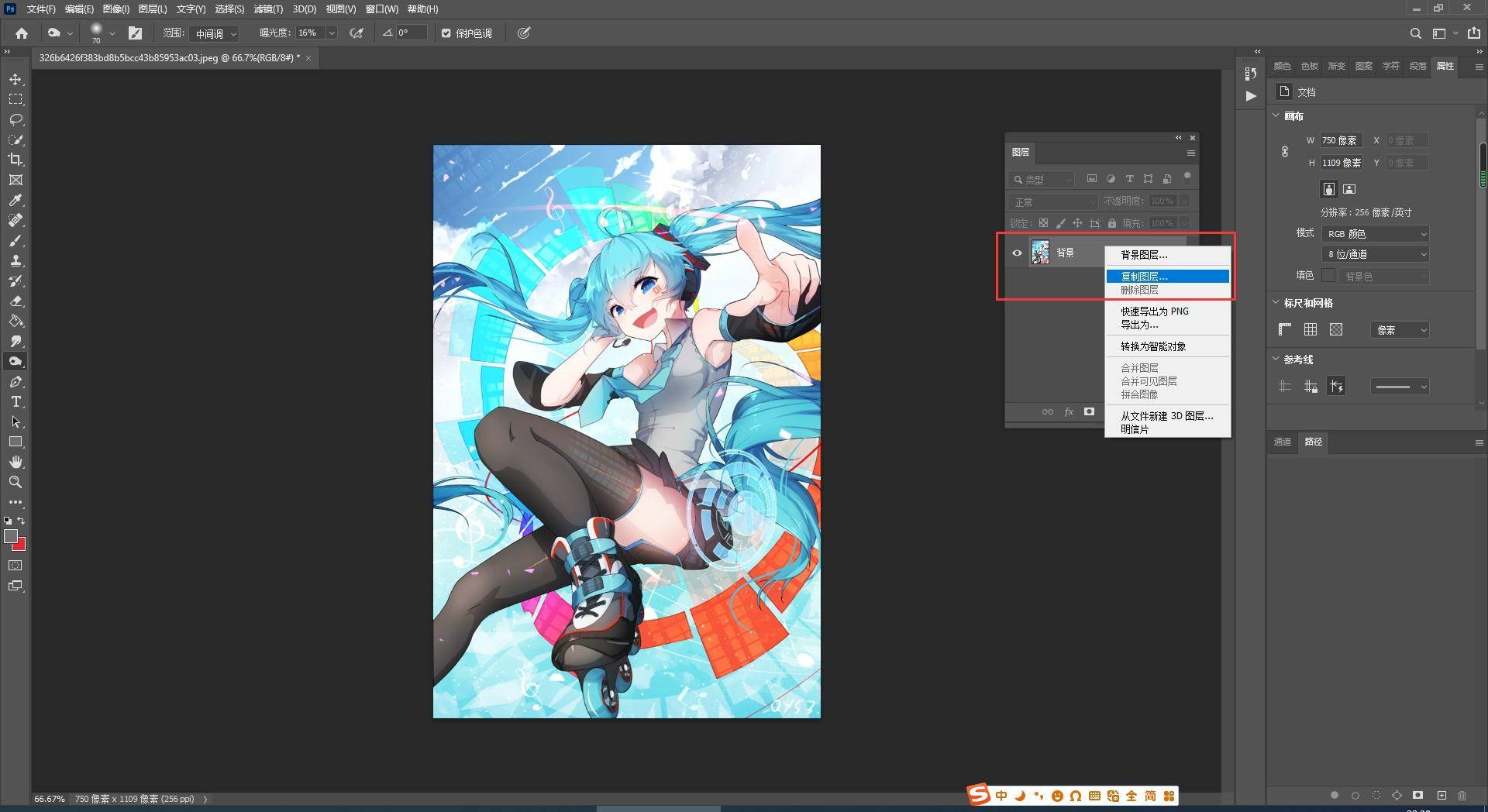This screenshot has width=1488, height=812.
Task: Toggle grid display icon
Action: (1310, 329)
